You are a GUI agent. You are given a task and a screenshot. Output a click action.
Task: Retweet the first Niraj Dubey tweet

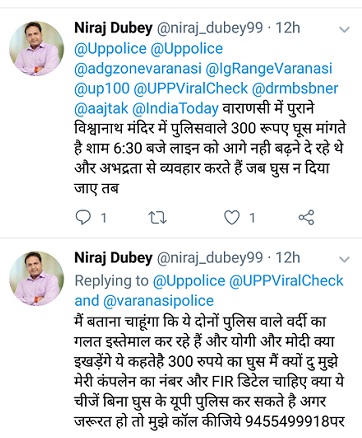click(157, 217)
